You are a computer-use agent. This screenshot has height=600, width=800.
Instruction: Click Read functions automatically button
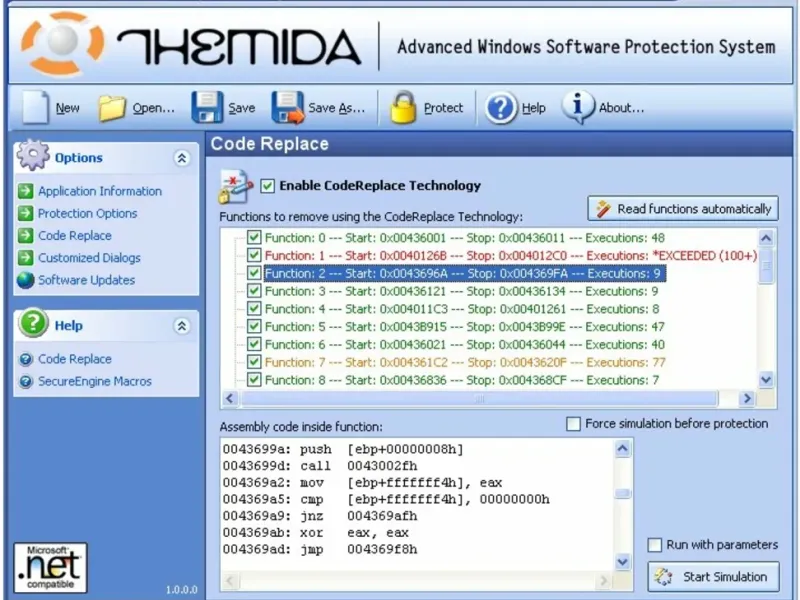click(x=683, y=209)
